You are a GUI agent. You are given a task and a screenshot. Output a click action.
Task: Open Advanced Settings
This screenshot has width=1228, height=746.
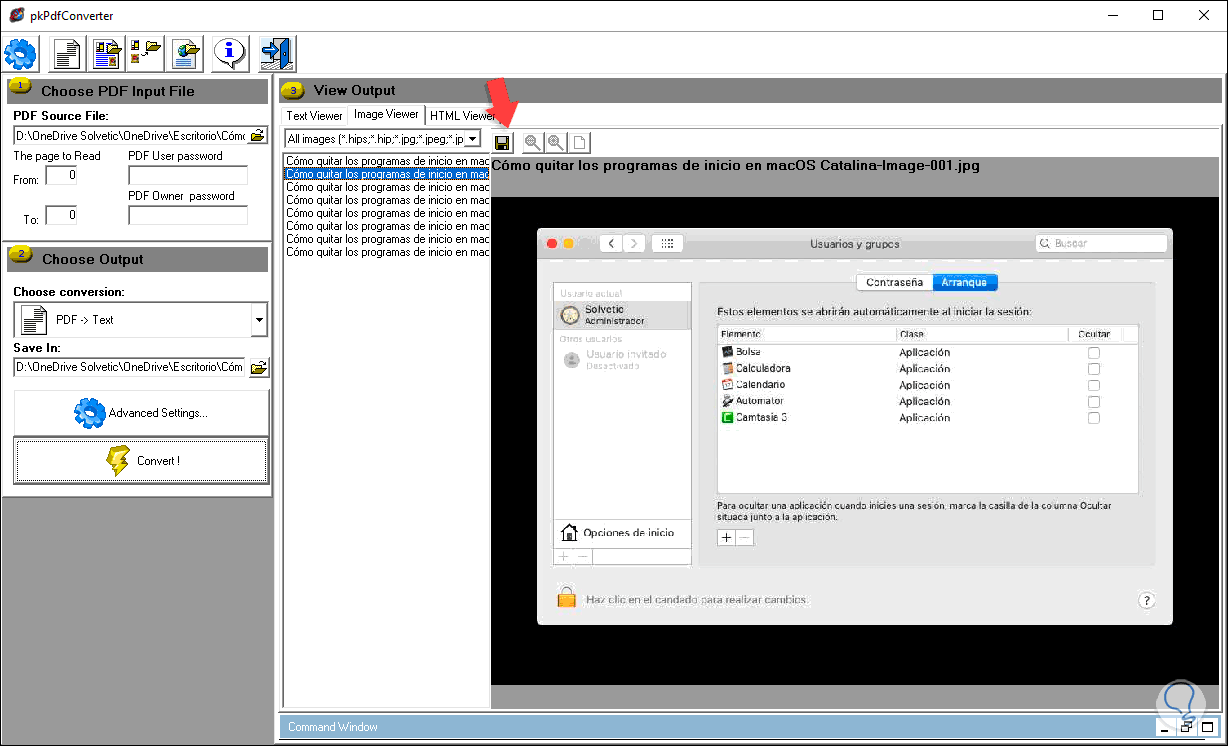pos(141,412)
